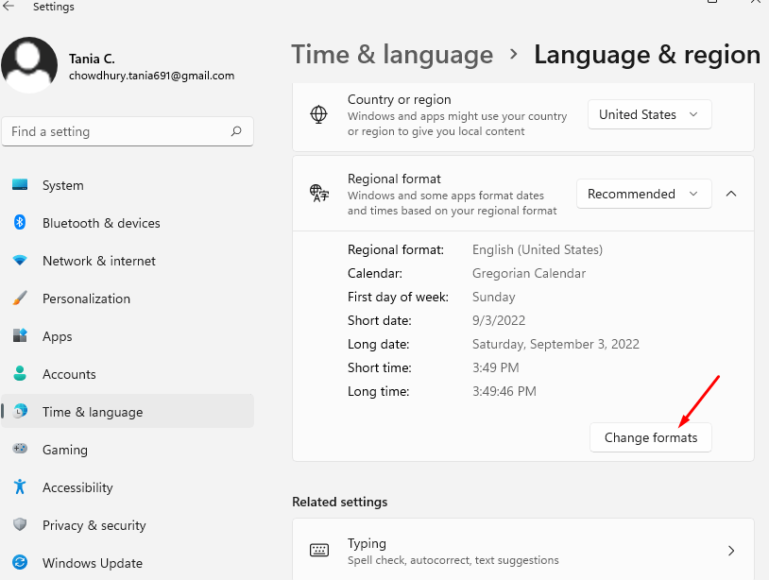The height and width of the screenshot is (580, 769).
Task: Open the user profile avatar picture
Action: click(29, 65)
